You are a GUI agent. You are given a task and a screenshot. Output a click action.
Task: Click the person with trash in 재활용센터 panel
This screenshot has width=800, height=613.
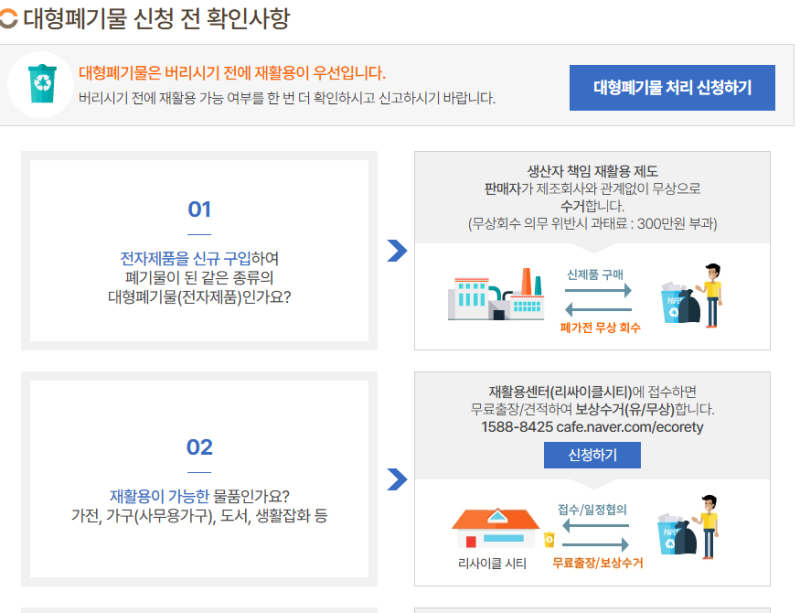[x=688, y=527]
